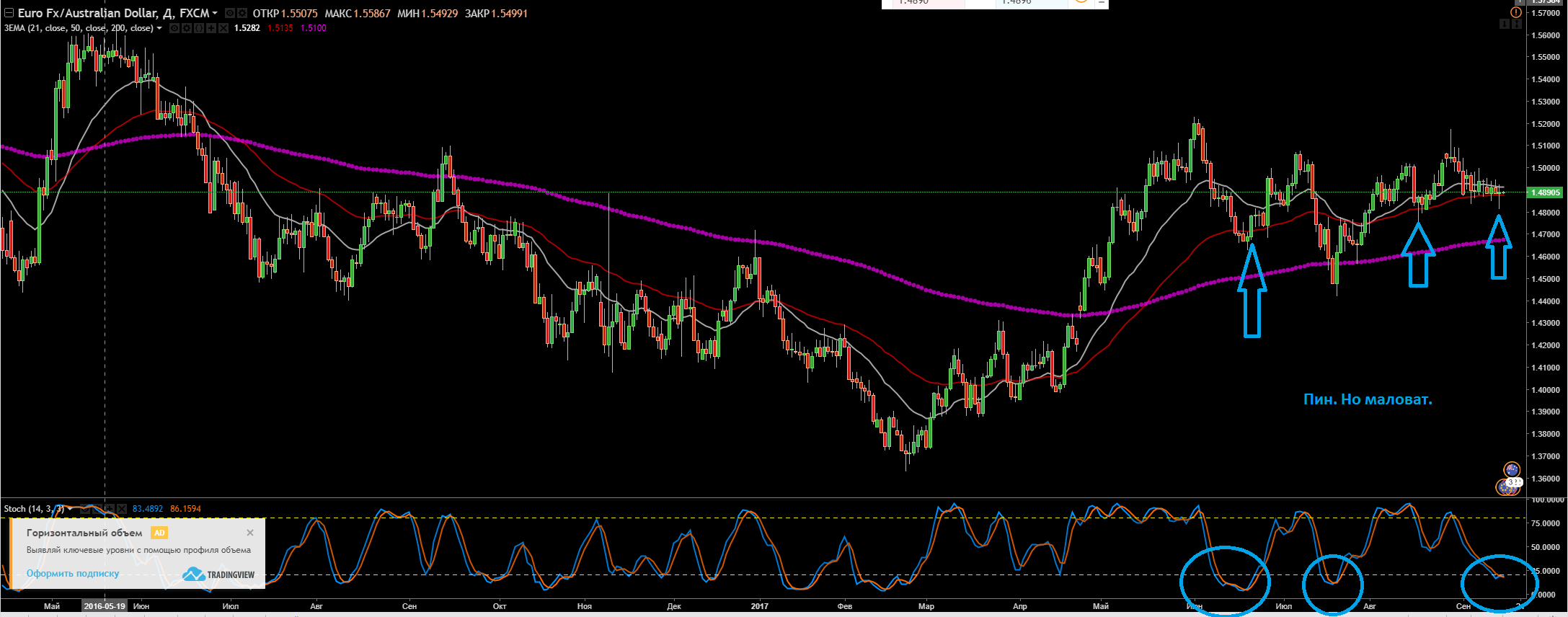Click the Горизонтальный объем ad heading
The height and width of the screenshot is (617, 1568).
(84, 533)
